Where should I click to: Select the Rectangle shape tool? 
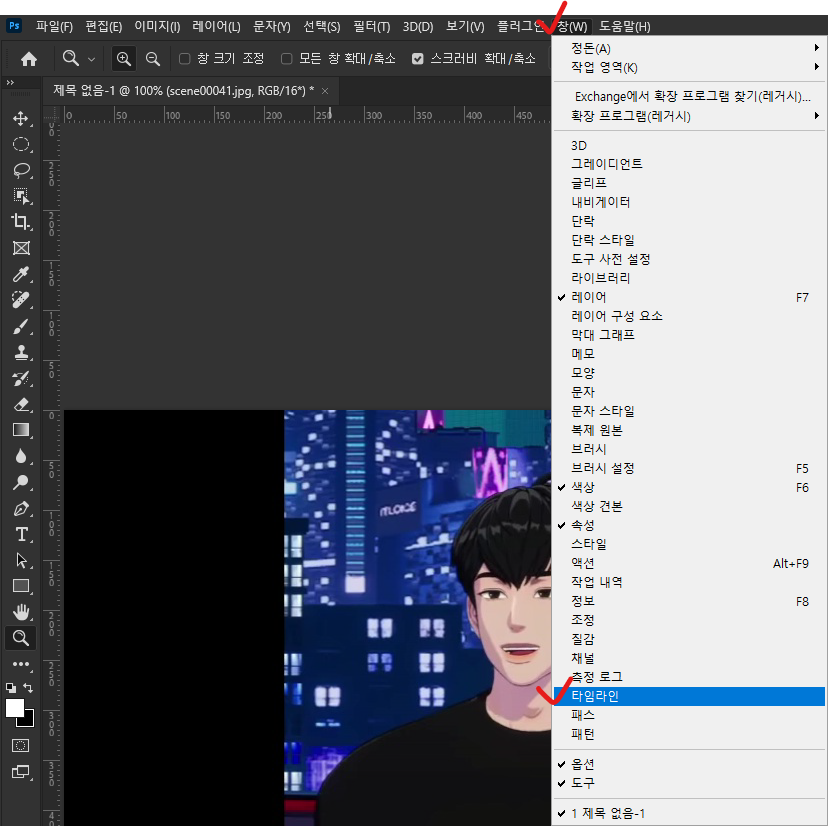point(21,586)
